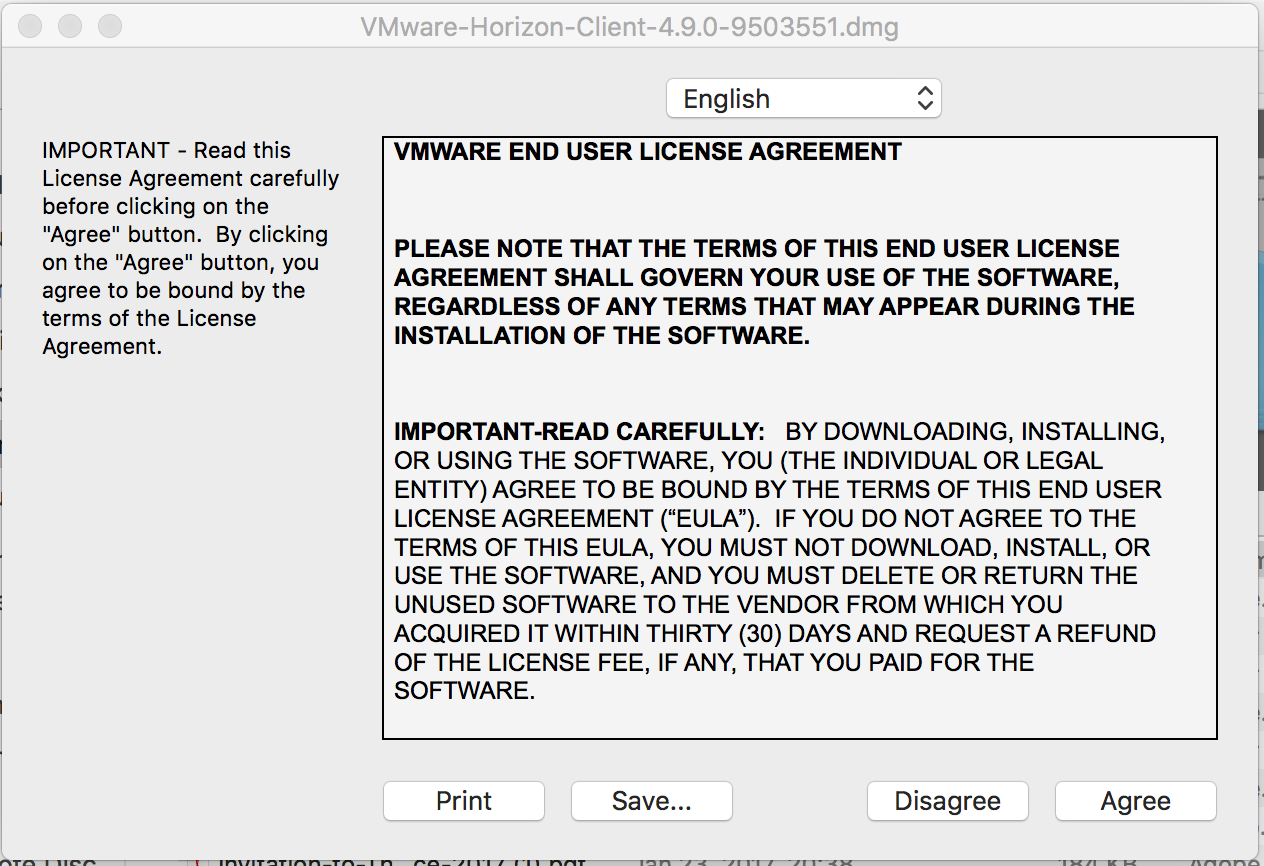Click the language selector up-down arrows

point(925,99)
